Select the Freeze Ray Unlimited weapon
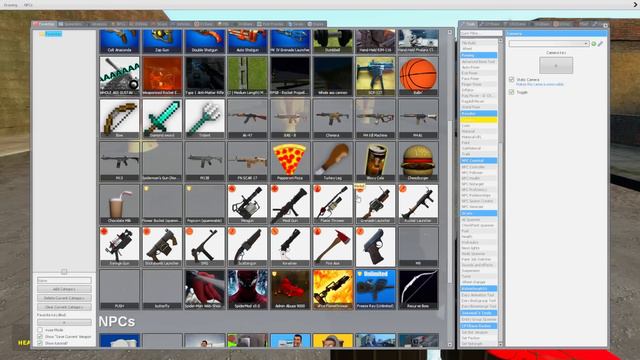This screenshot has width=640, height=360. tap(376, 289)
